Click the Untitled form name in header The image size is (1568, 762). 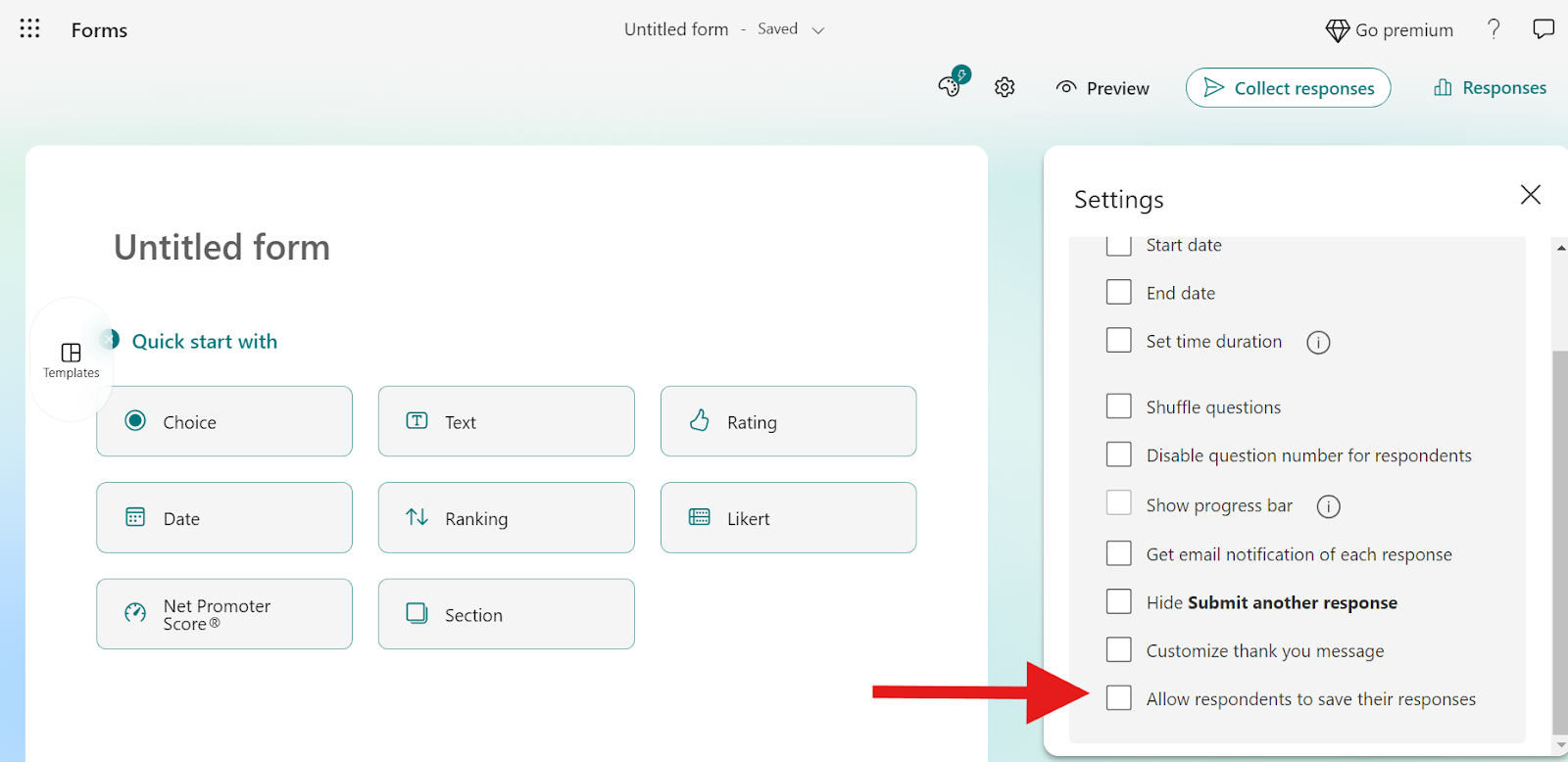pyautogui.click(x=676, y=29)
